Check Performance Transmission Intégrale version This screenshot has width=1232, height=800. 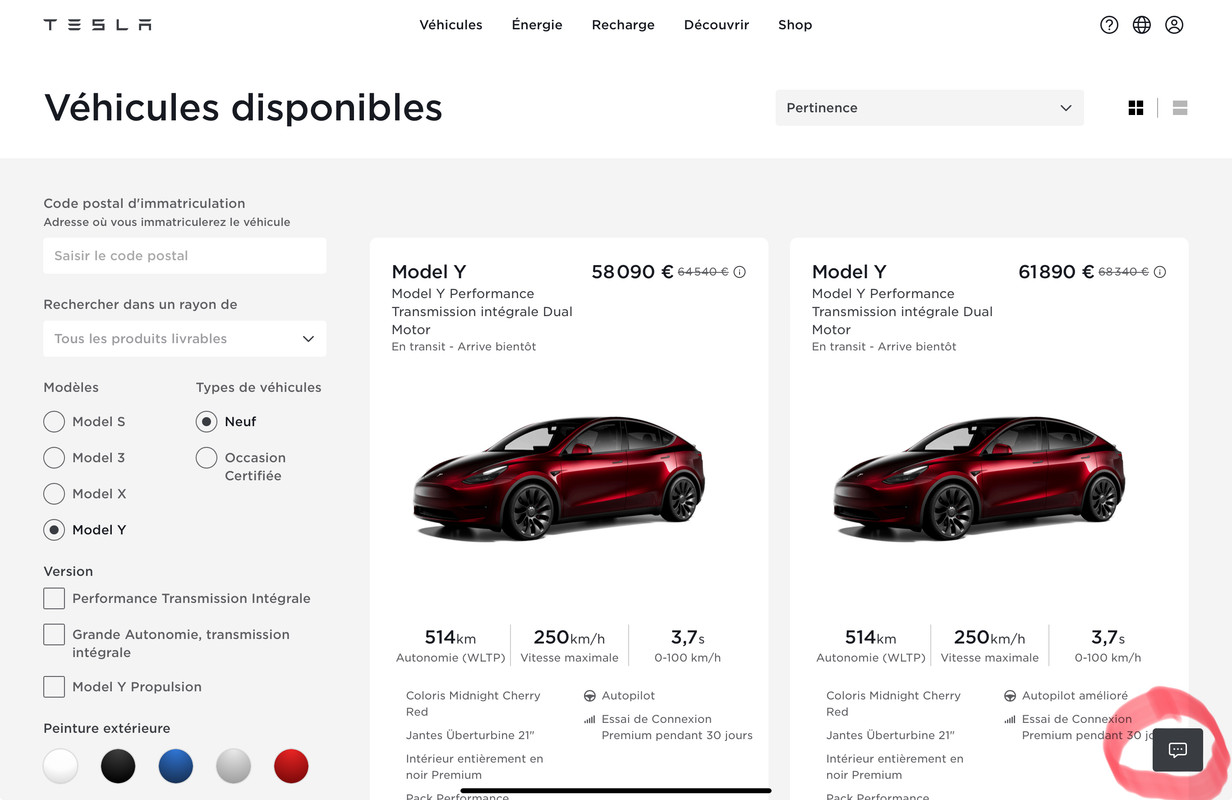pyautogui.click(x=54, y=599)
